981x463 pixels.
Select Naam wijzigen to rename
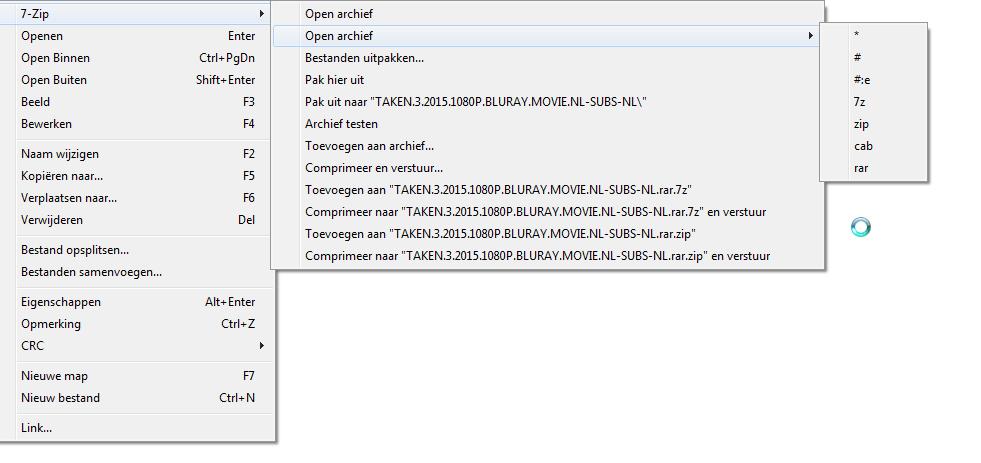point(136,154)
